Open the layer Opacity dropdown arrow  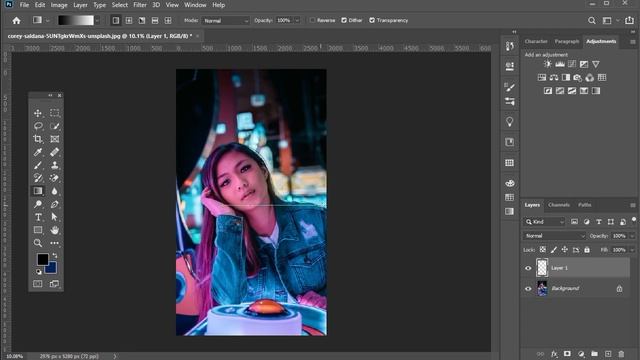click(x=632, y=236)
